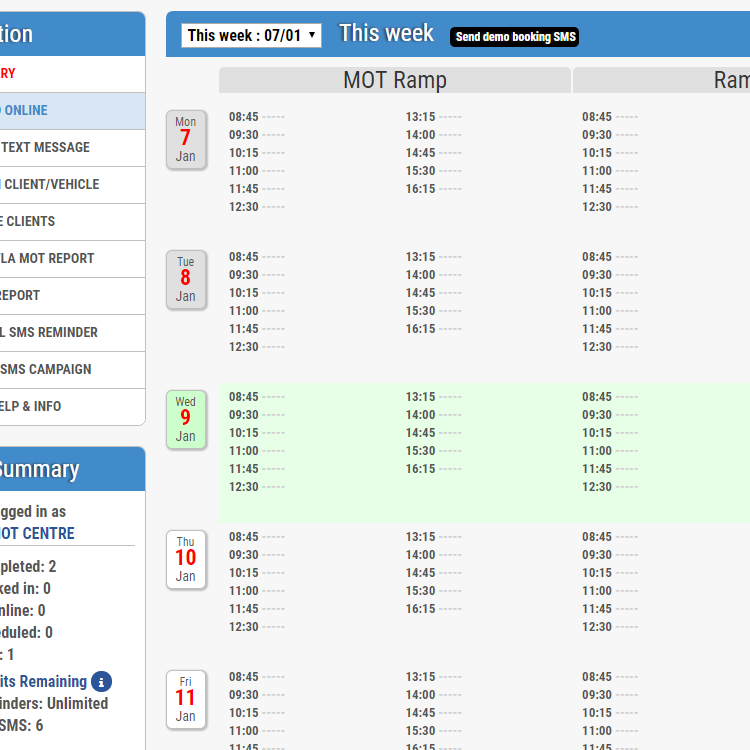Book Friday 08:45 slot on MOT Ramp
Screen dimensions: 750x750
257,677
